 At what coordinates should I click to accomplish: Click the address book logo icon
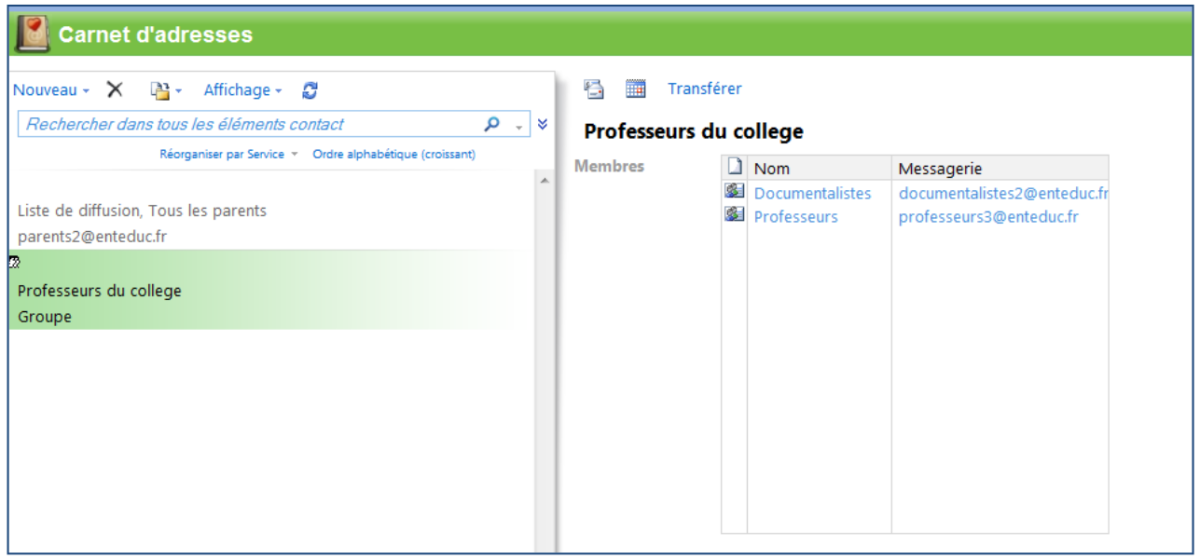[x=33, y=34]
